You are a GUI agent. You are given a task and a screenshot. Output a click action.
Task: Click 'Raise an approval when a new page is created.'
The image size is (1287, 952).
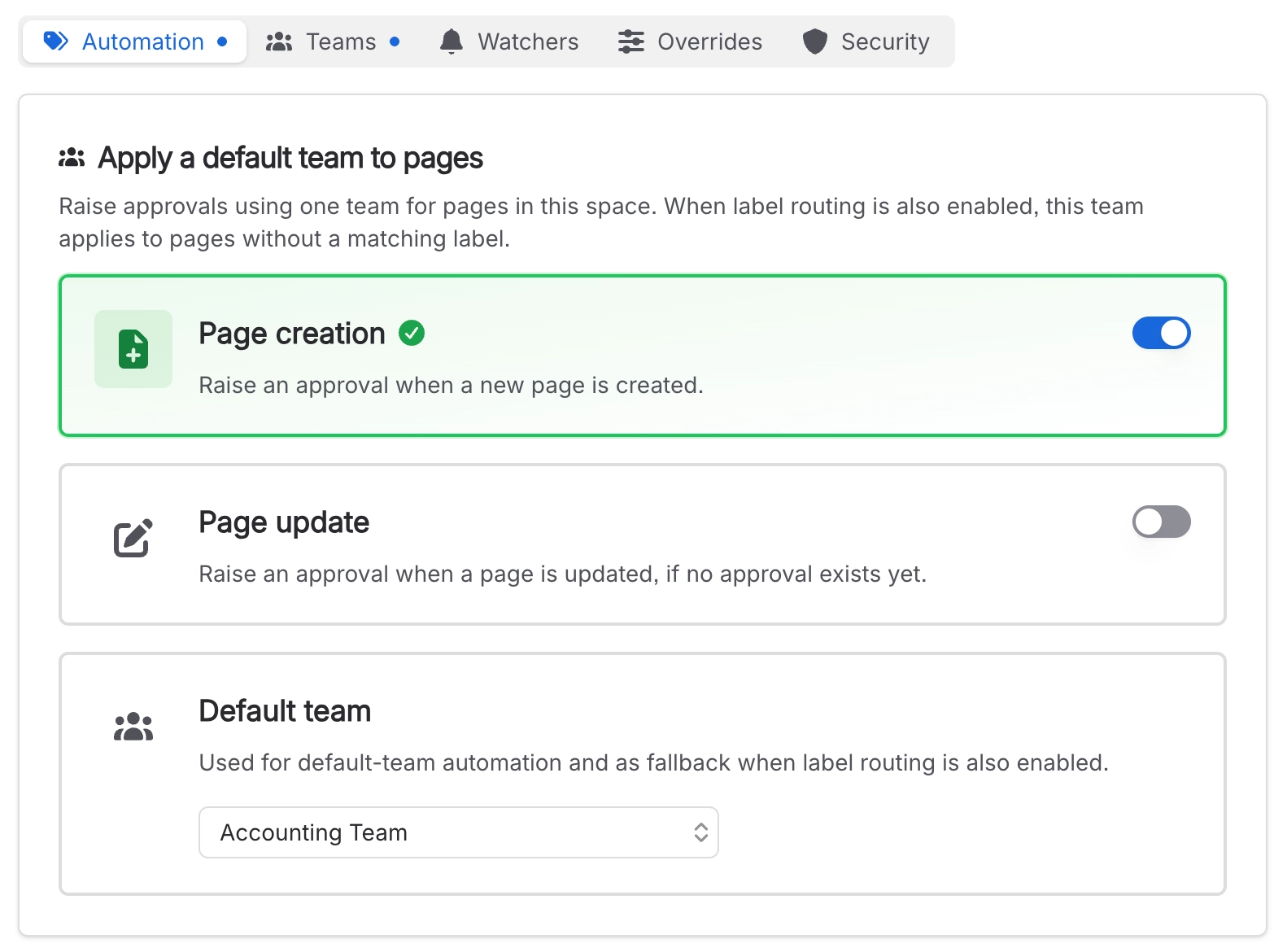[452, 385]
